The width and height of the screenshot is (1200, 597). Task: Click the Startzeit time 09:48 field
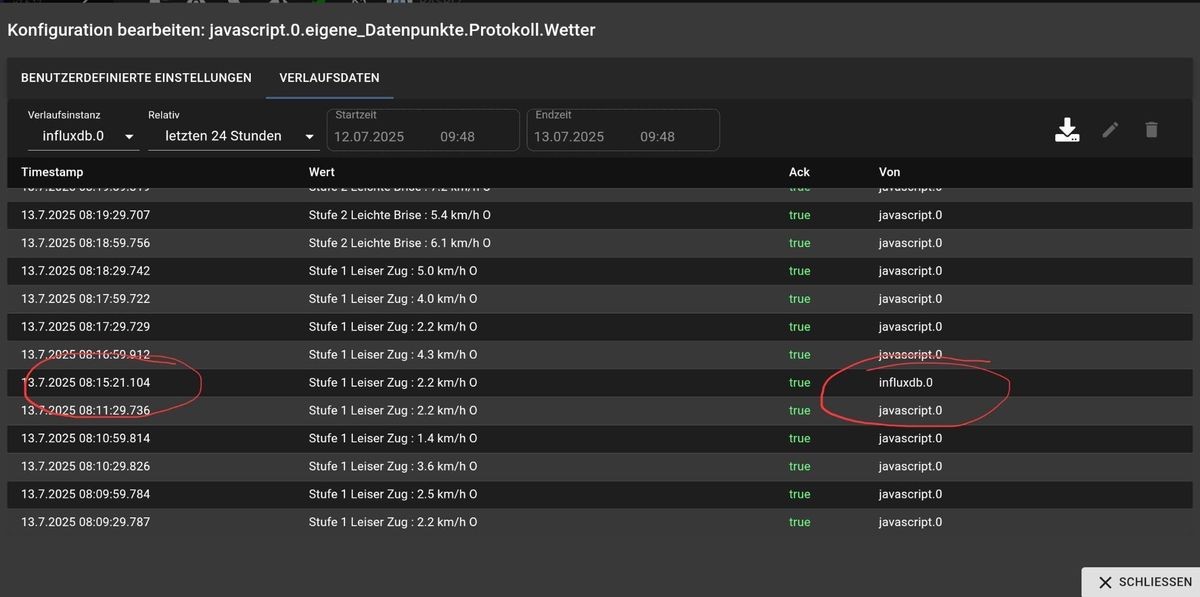(x=457, y=137)
